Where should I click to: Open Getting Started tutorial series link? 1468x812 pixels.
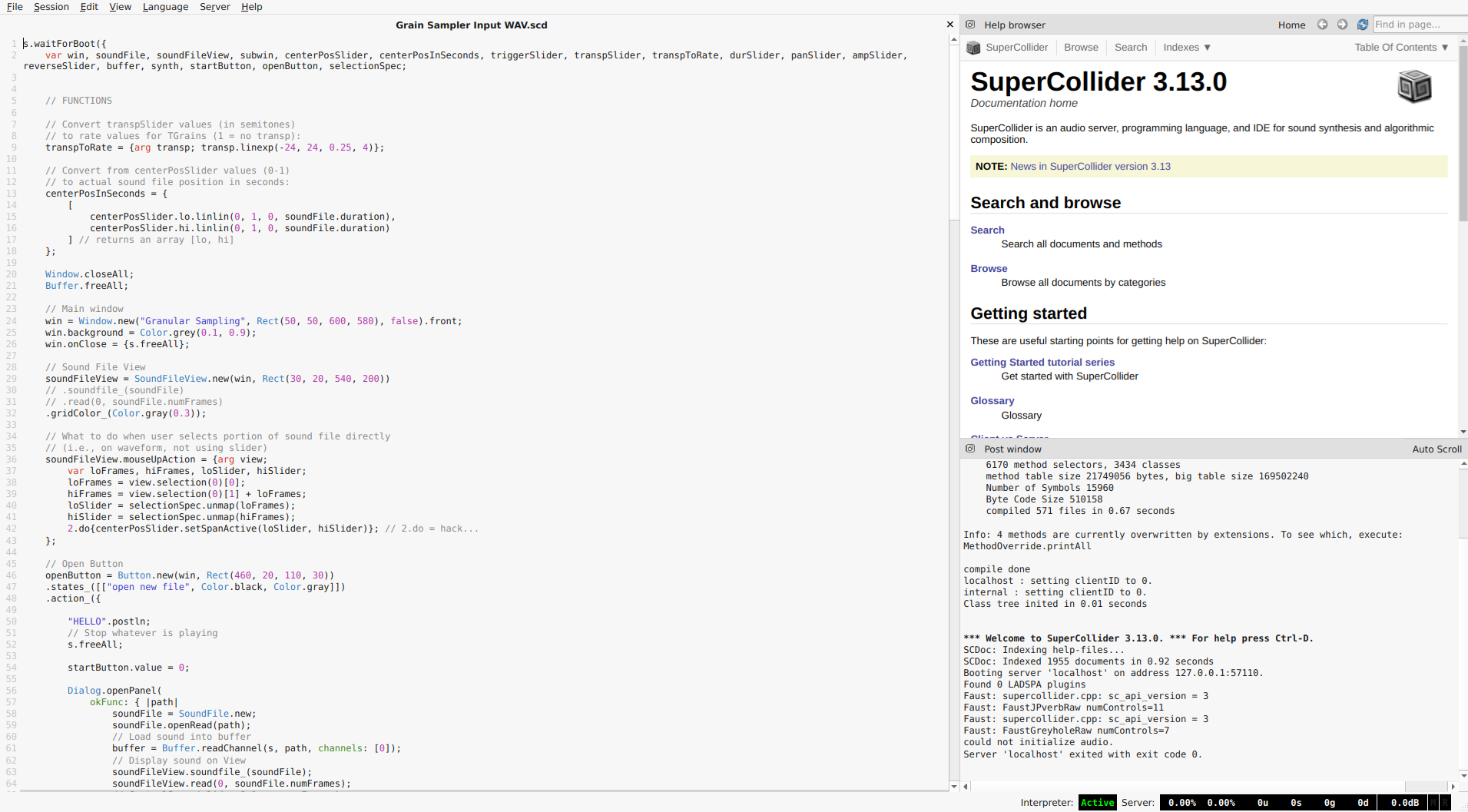[1042, 363]
